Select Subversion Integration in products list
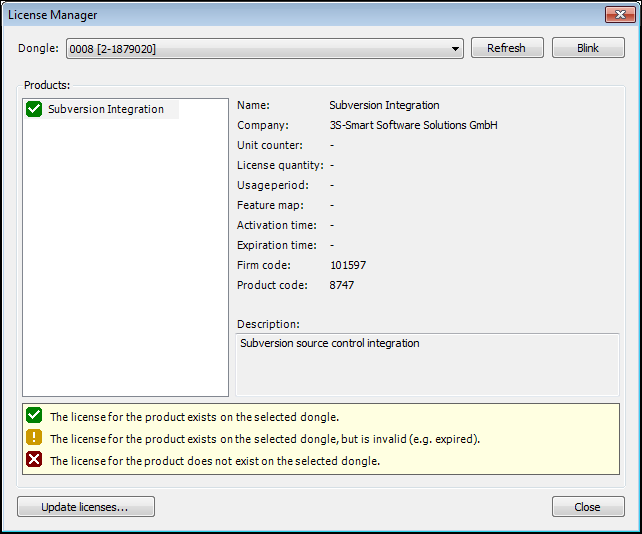This screenshot has width=642, height=534. 106,109
